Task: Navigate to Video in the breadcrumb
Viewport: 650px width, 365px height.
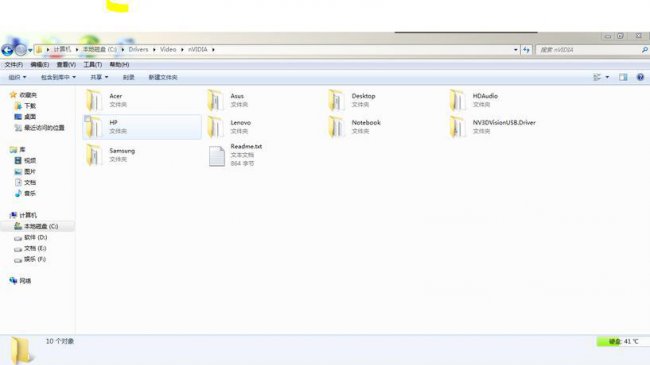Action: pos(168,49)
